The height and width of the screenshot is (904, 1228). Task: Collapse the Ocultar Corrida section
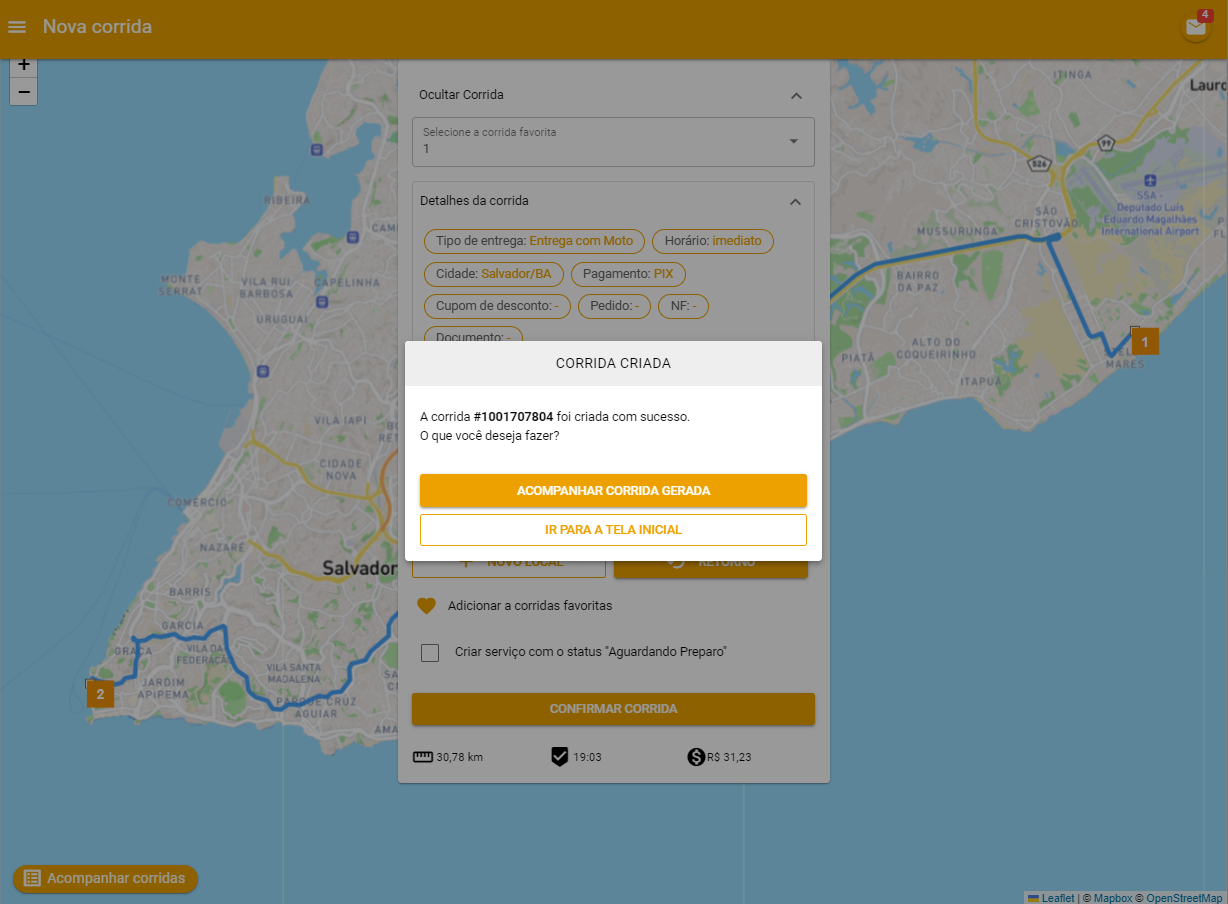[x=796, y=95]
